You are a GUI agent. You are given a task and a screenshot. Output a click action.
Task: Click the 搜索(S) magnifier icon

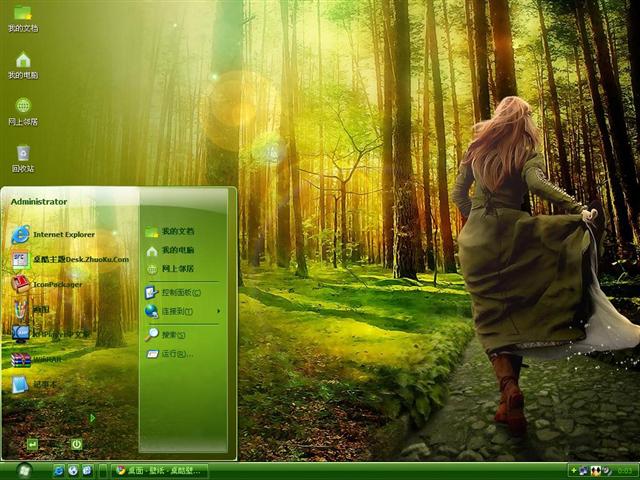(x=151, y=335)
